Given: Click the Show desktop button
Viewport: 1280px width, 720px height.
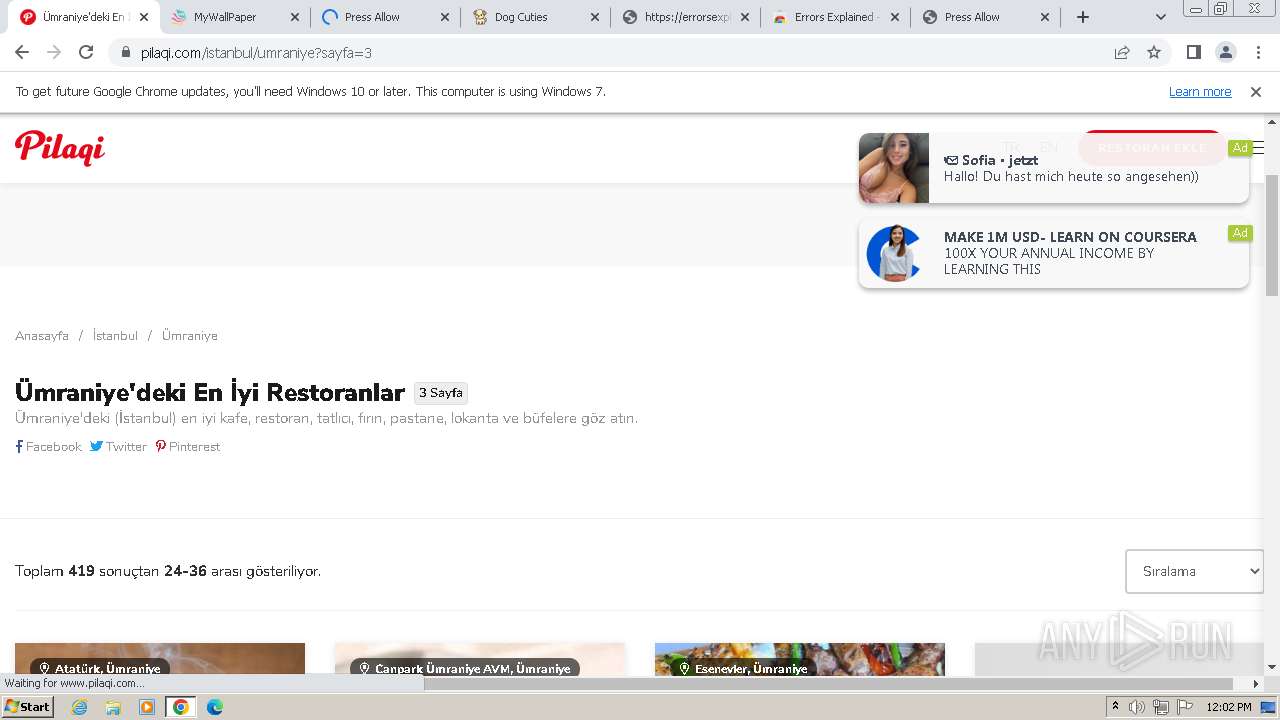Looking at the screenshot, I should click(1270, 707).
